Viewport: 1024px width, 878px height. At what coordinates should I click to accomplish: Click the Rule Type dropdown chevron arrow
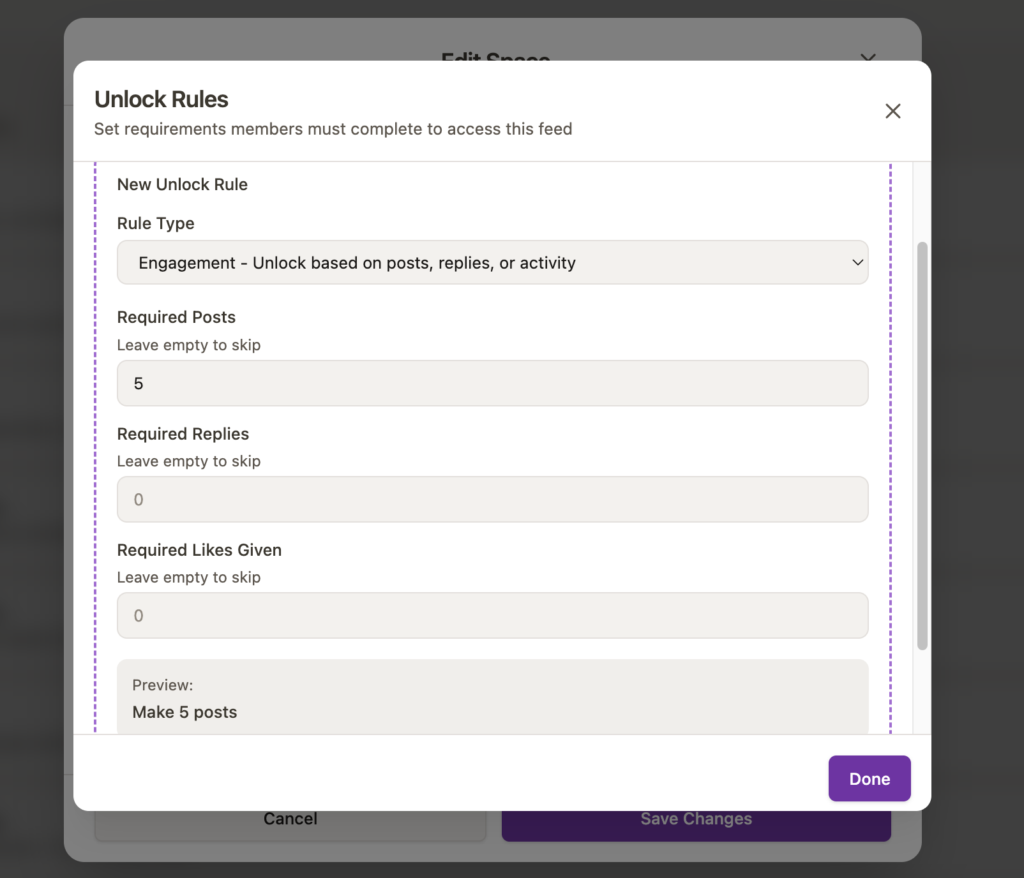(x=857, y=263)
